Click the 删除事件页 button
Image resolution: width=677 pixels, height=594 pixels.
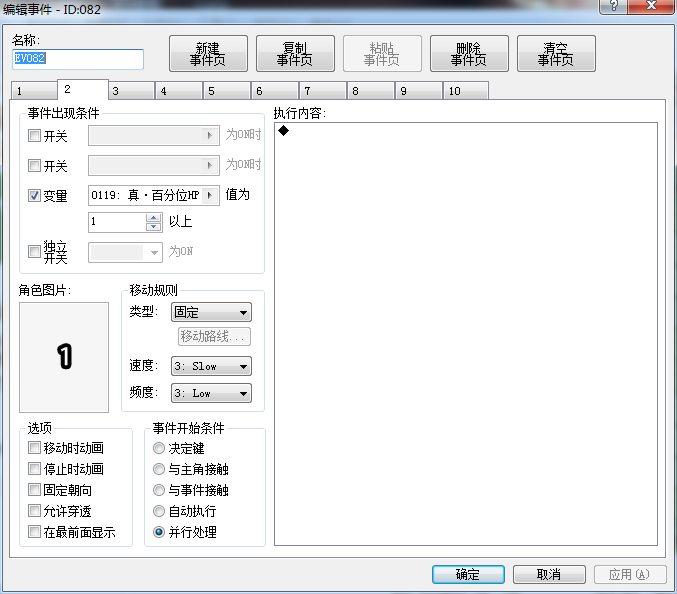(x=469, y=54)
